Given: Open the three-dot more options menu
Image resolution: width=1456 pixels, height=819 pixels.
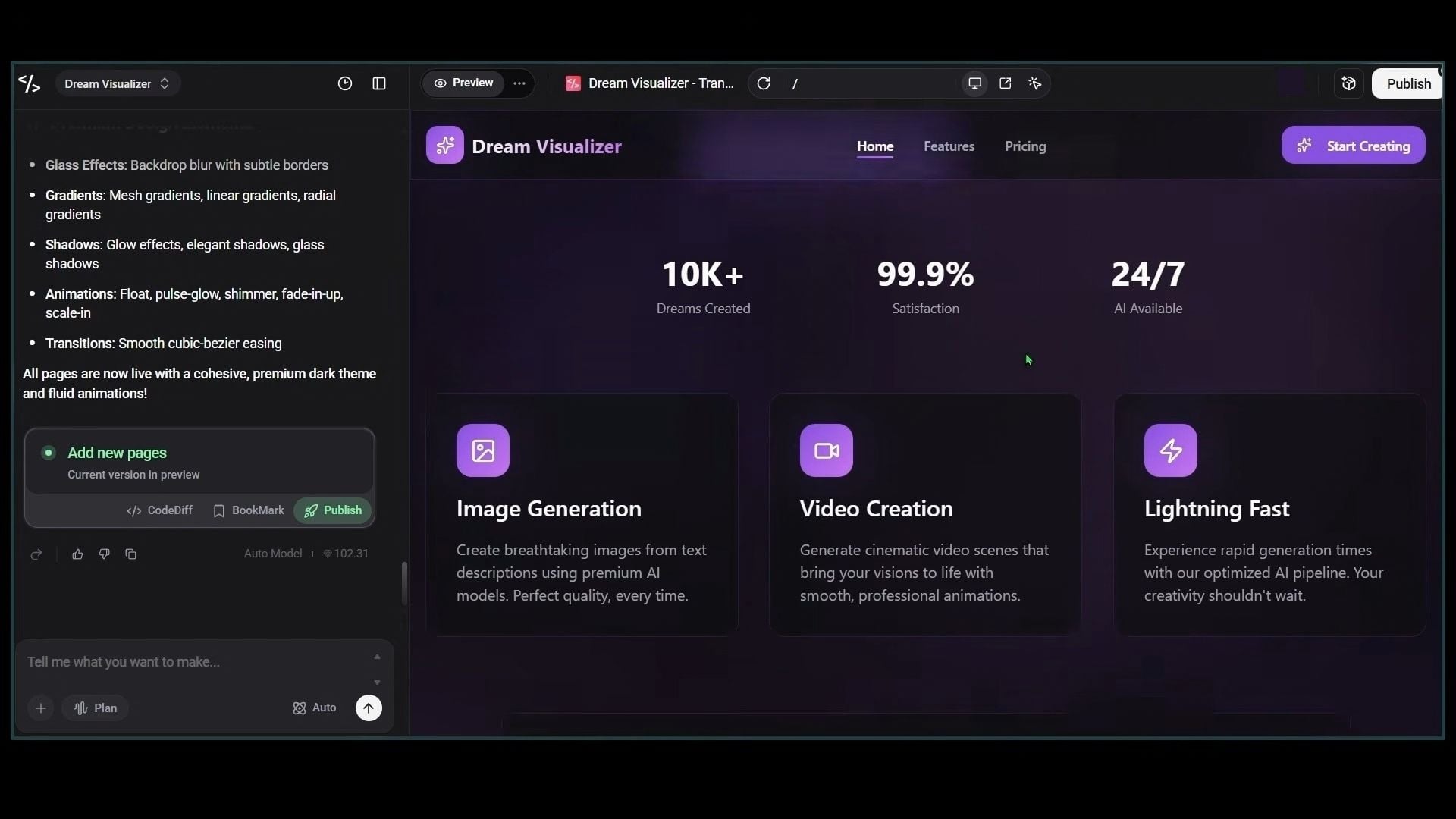Looking at the screenshot, I should click(x=519, y=83).
